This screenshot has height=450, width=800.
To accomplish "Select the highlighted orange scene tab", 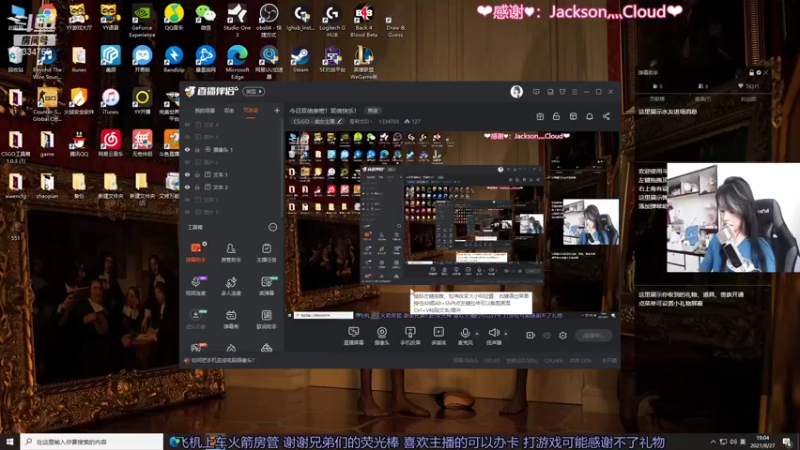I will (251, 111).
